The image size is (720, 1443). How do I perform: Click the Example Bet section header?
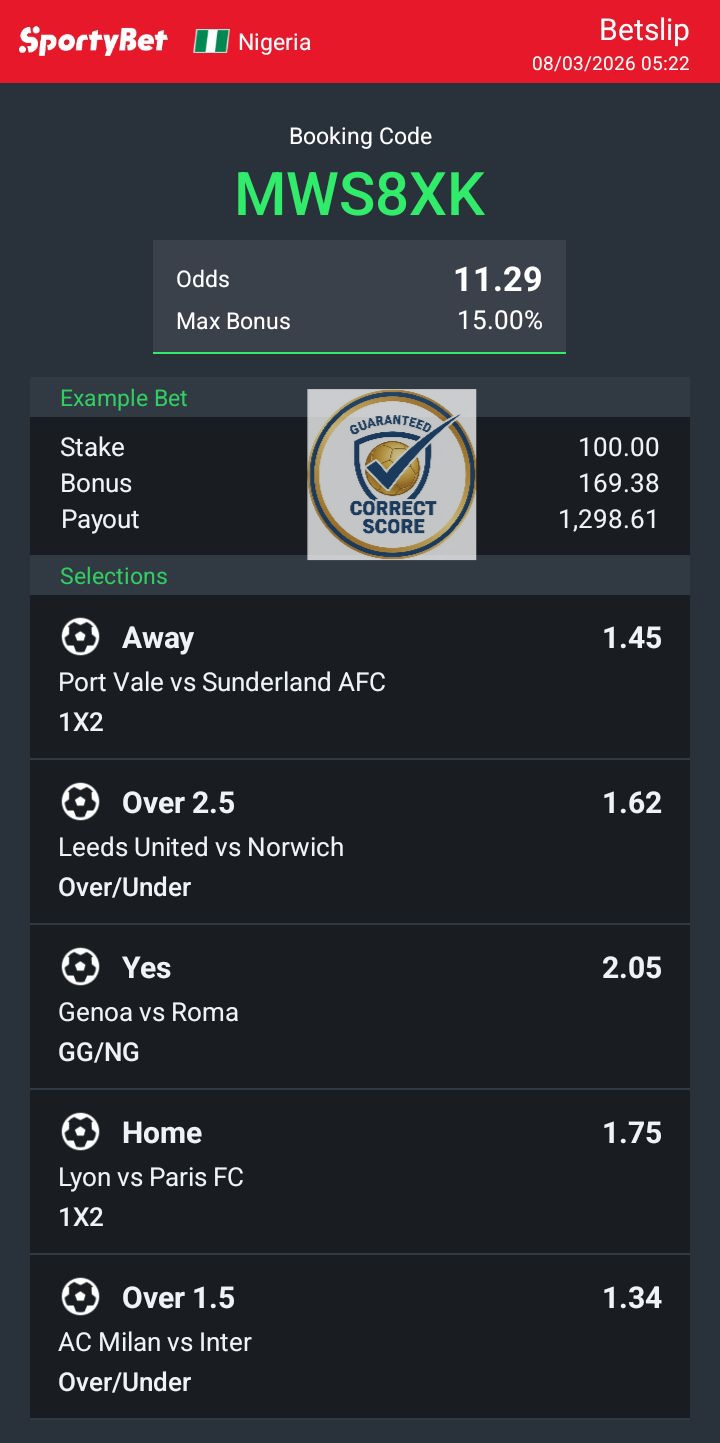pos(124,398)
